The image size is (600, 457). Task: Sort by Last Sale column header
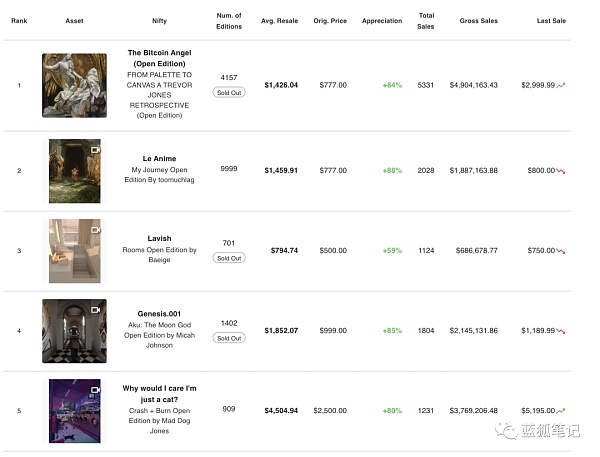pyautogui.click(x=550, y=20)
